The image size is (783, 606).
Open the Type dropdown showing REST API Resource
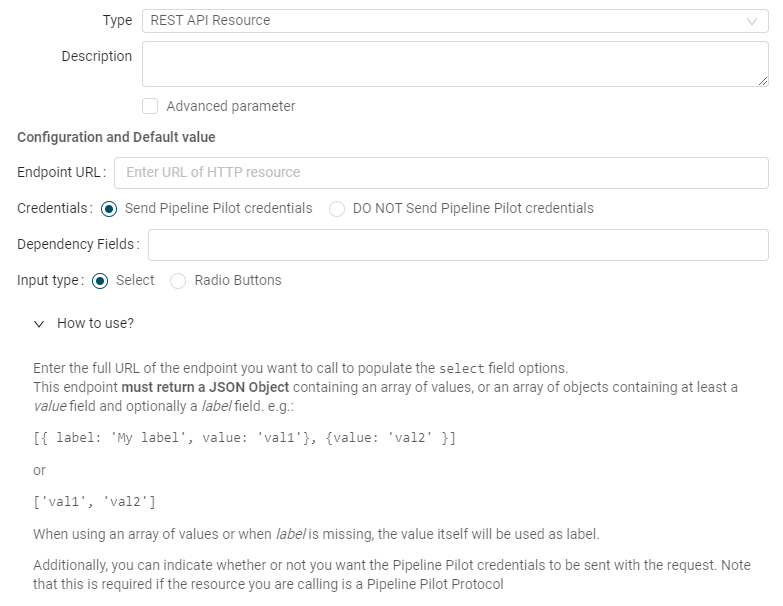pyautogui.click(x=455, y=21)
